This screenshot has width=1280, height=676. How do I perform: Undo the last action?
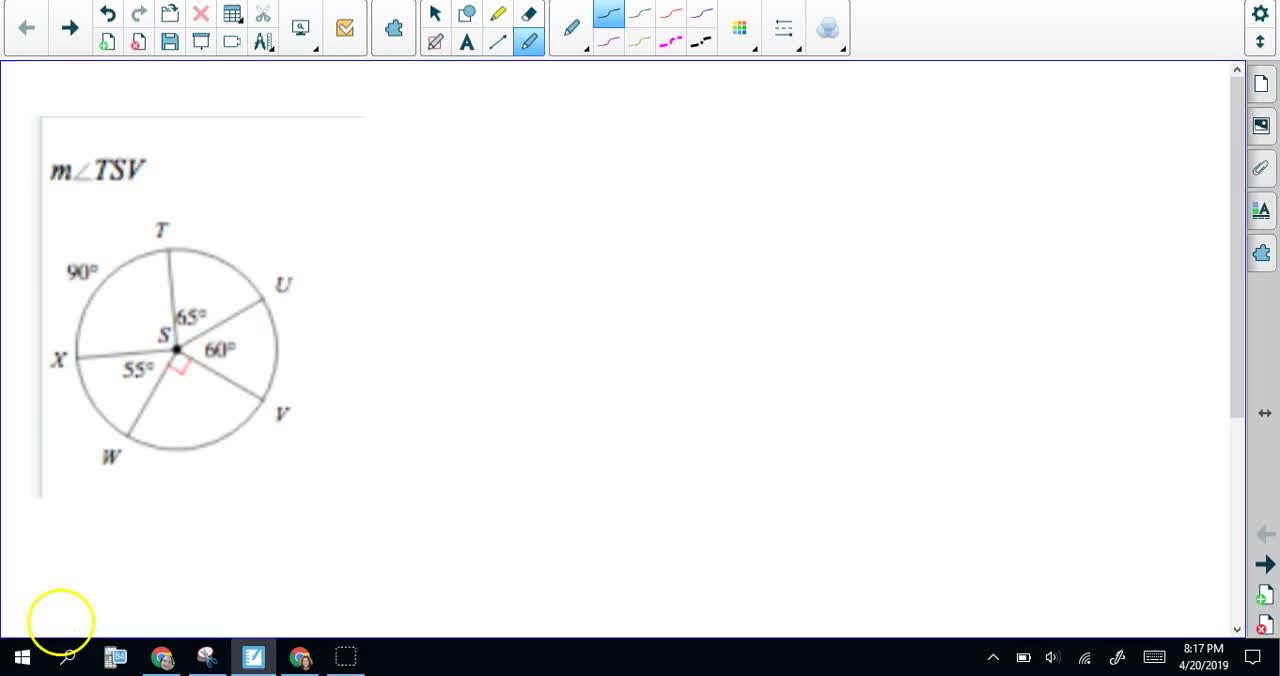click(107, 14)
